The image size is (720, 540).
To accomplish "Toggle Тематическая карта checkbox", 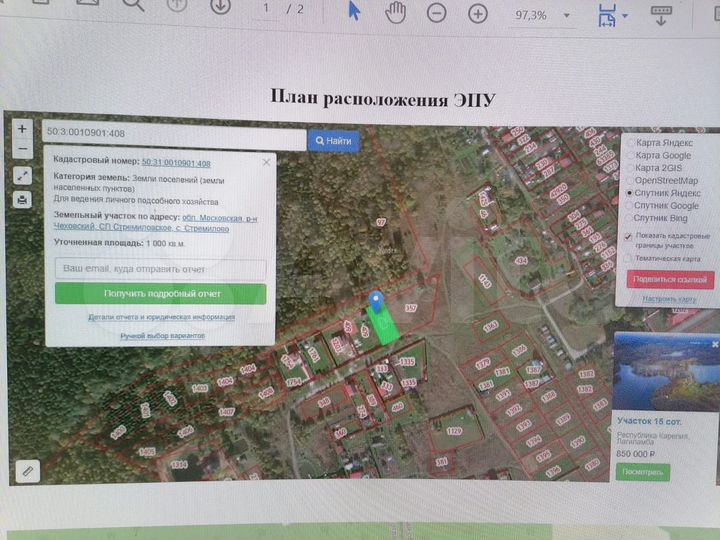I will pos(628,259).
